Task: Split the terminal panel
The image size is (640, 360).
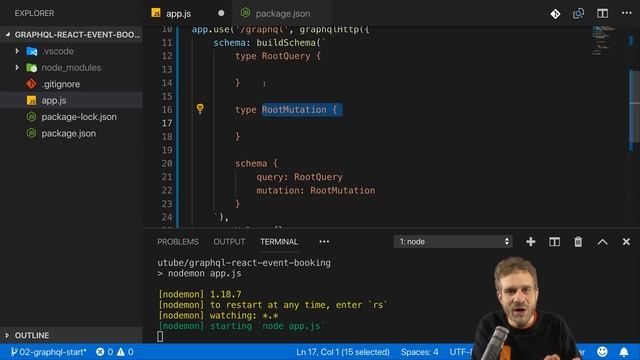Action: coord(554,242)
